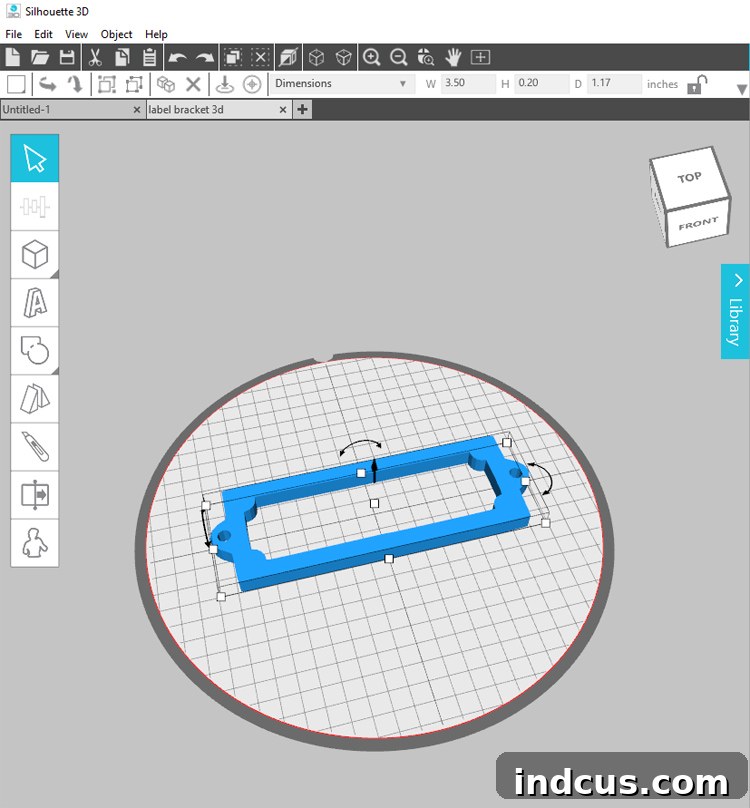Open the Dimensions dropdown

pos(342,83)
